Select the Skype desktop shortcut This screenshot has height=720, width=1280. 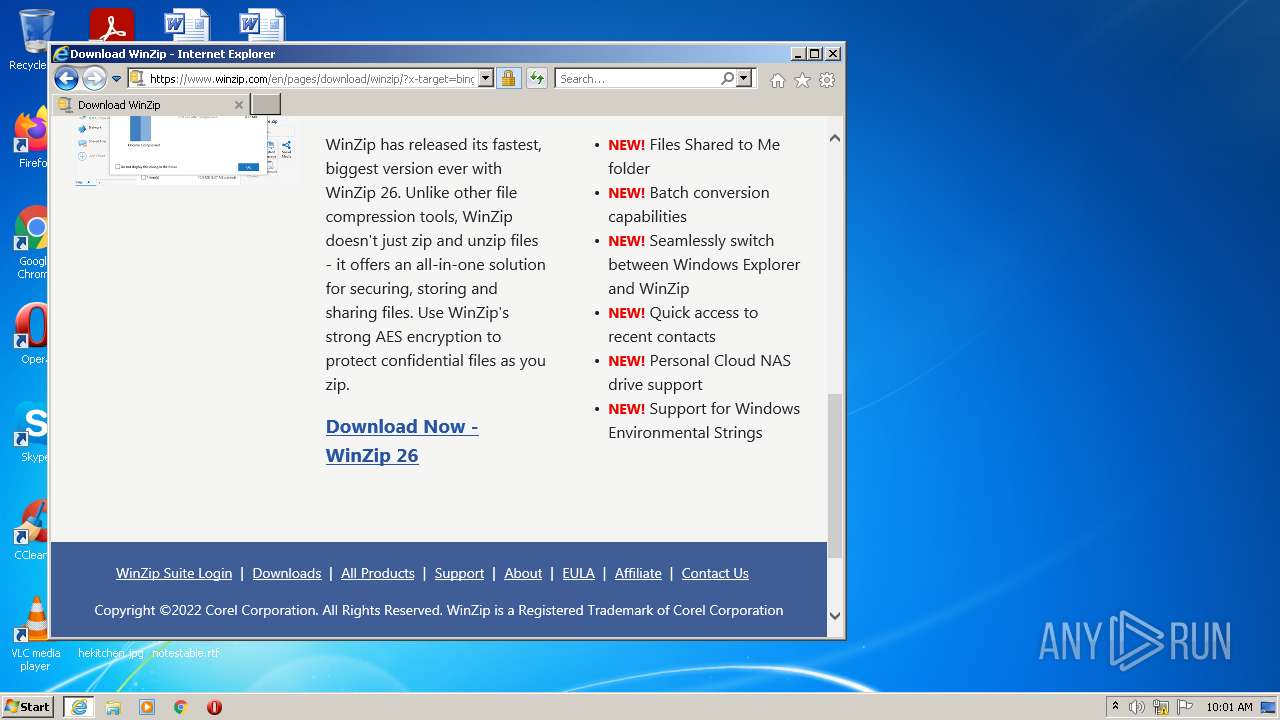[32, 433]
